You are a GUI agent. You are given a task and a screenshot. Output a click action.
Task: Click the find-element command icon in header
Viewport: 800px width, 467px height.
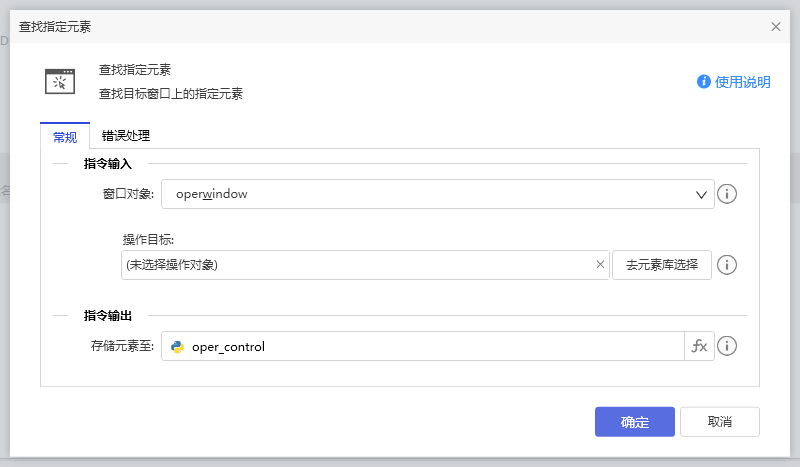click(x=60, y=81)
